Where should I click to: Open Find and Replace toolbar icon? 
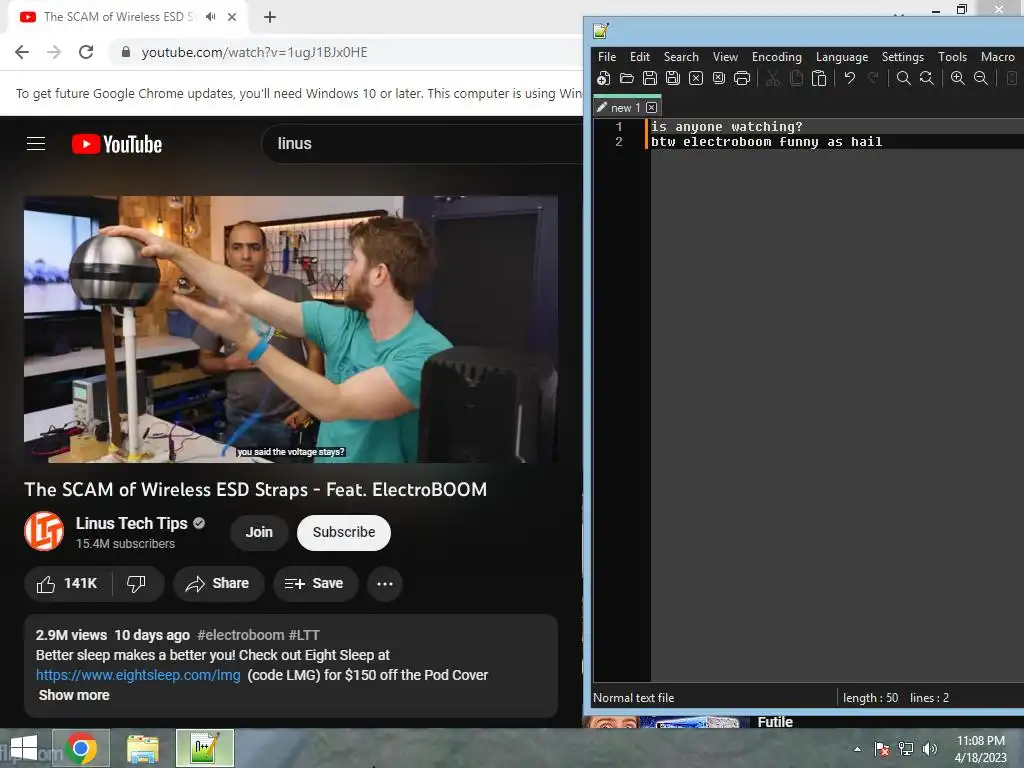[927, 78]
